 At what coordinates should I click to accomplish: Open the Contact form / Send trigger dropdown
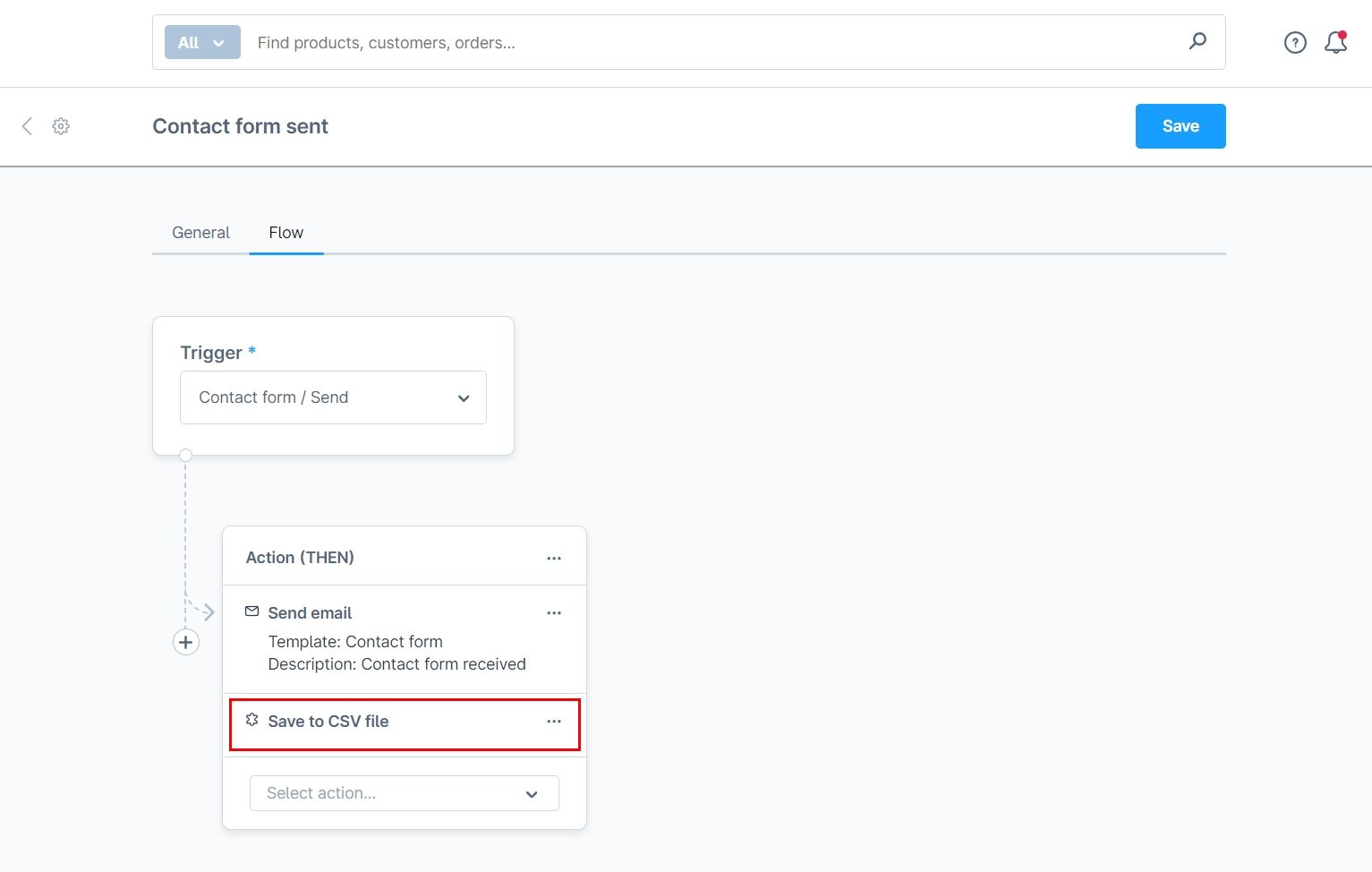pos(333,398)
